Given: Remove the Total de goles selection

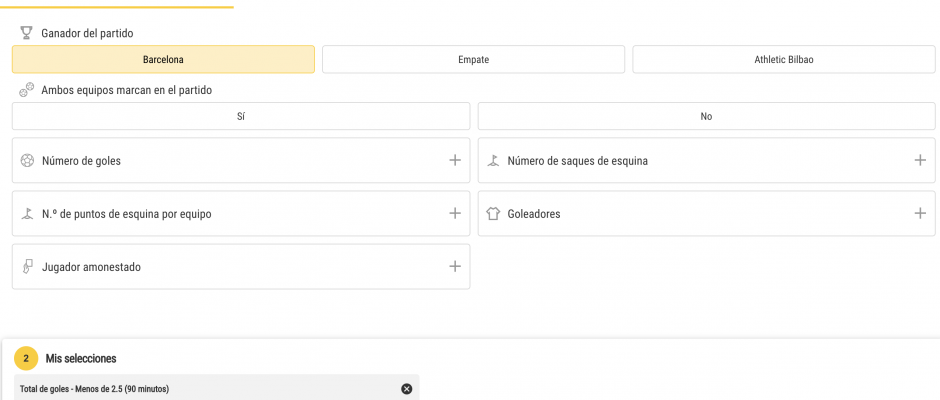Looking at the screenshot, I should [x=406, y=389].
